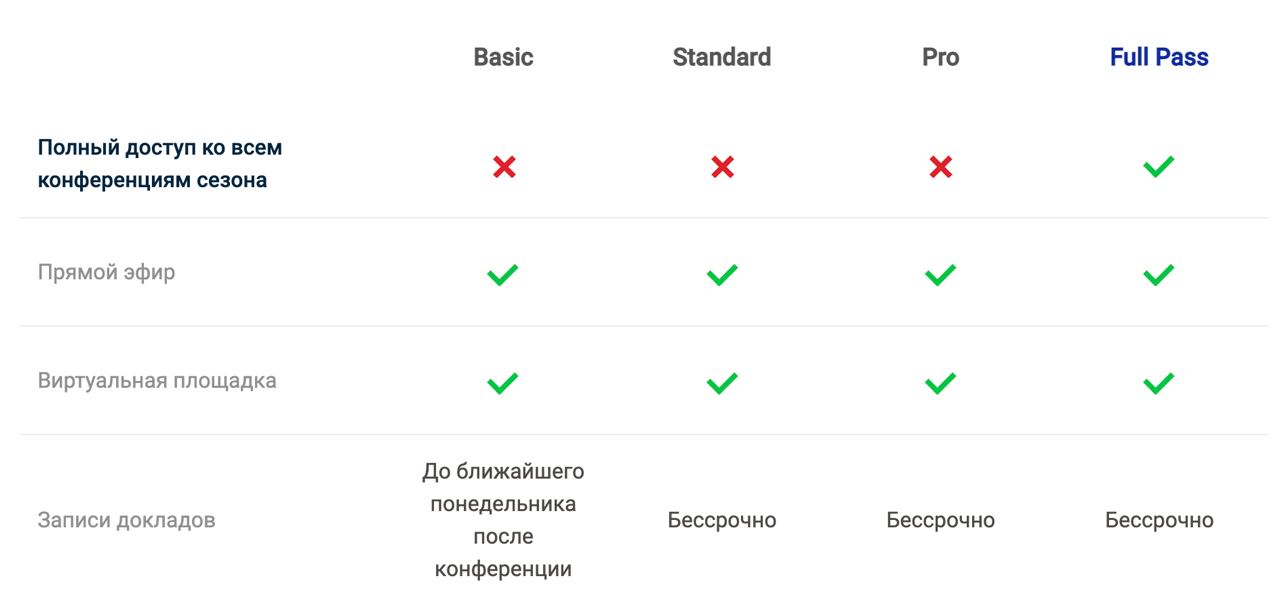Click Standard checkmark in Прямой эфир row
This screenshot has height=598, width=1280.
click(722, 274)
